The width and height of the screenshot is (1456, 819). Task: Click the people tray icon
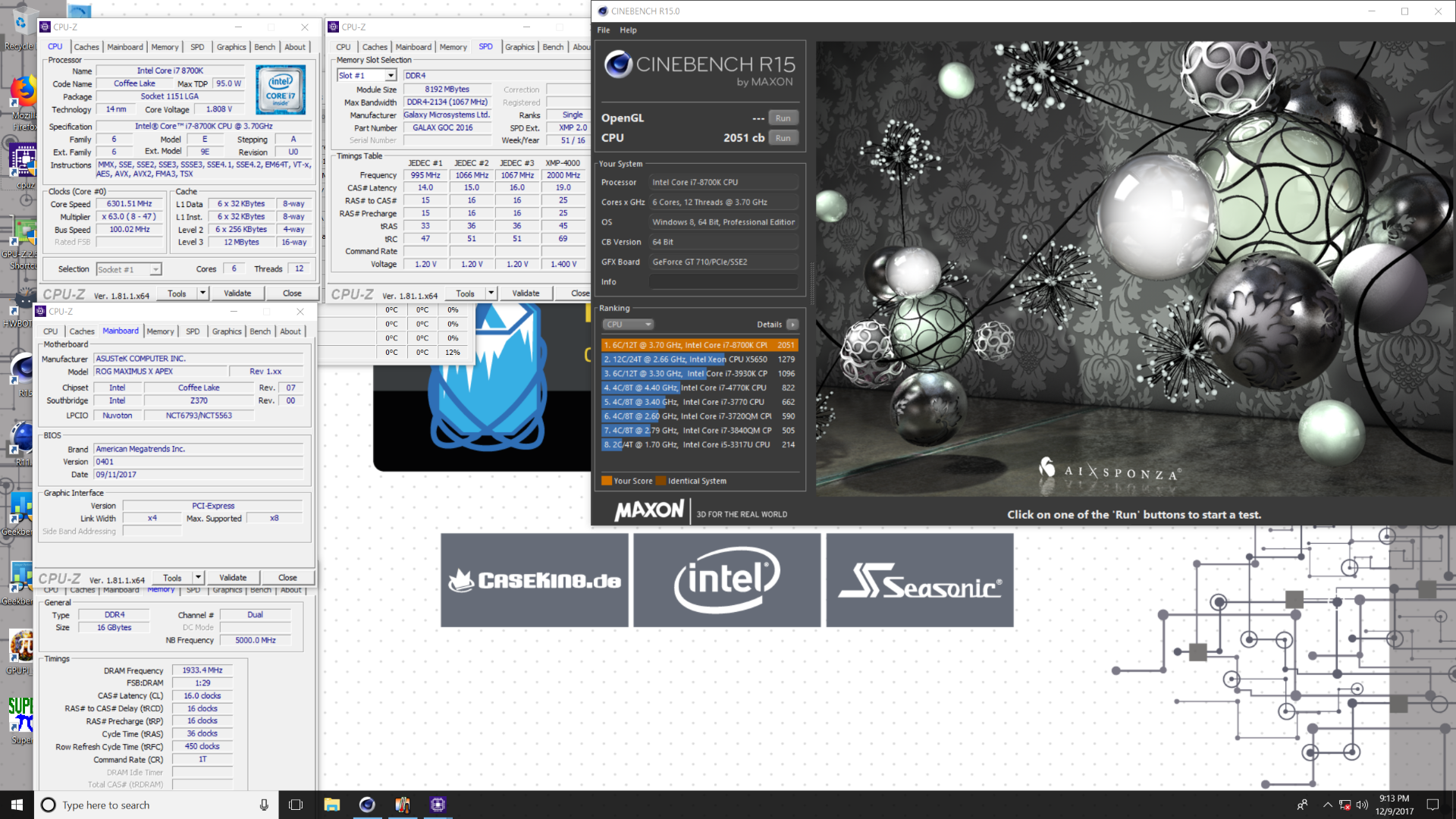tap(1302, 805)
